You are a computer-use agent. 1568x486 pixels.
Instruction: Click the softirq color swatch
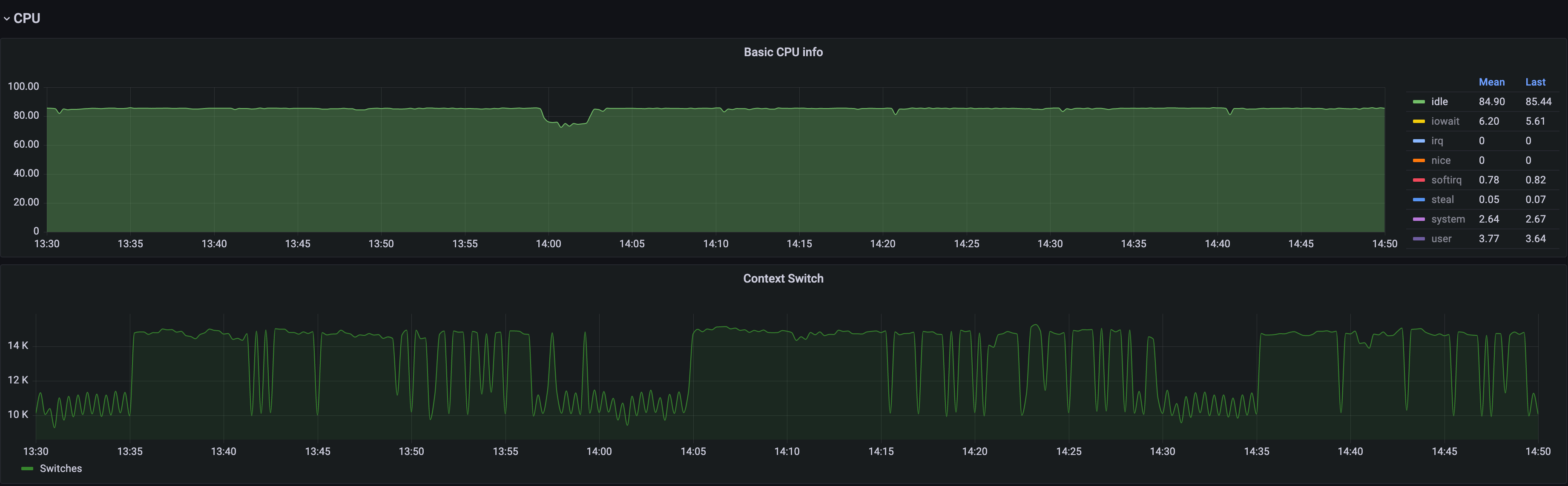(1418, 180)
